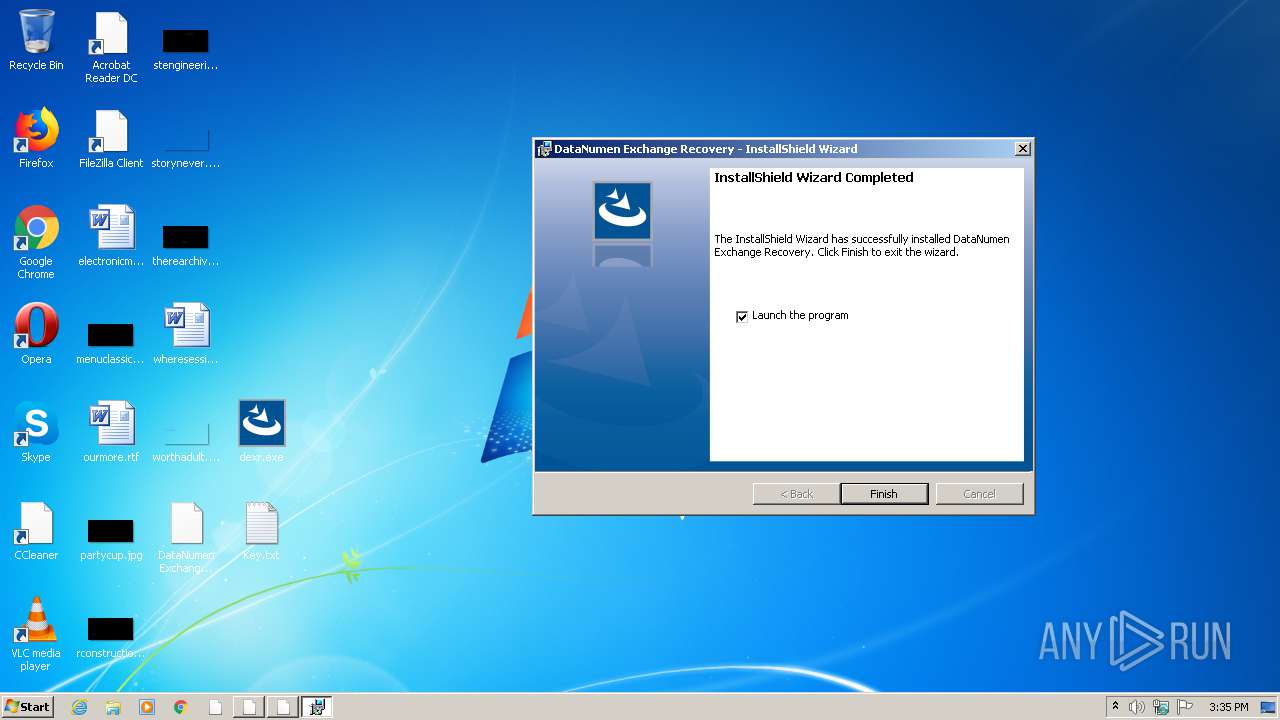
Task: Select the menuclassic... file icon
Action: 111,344
